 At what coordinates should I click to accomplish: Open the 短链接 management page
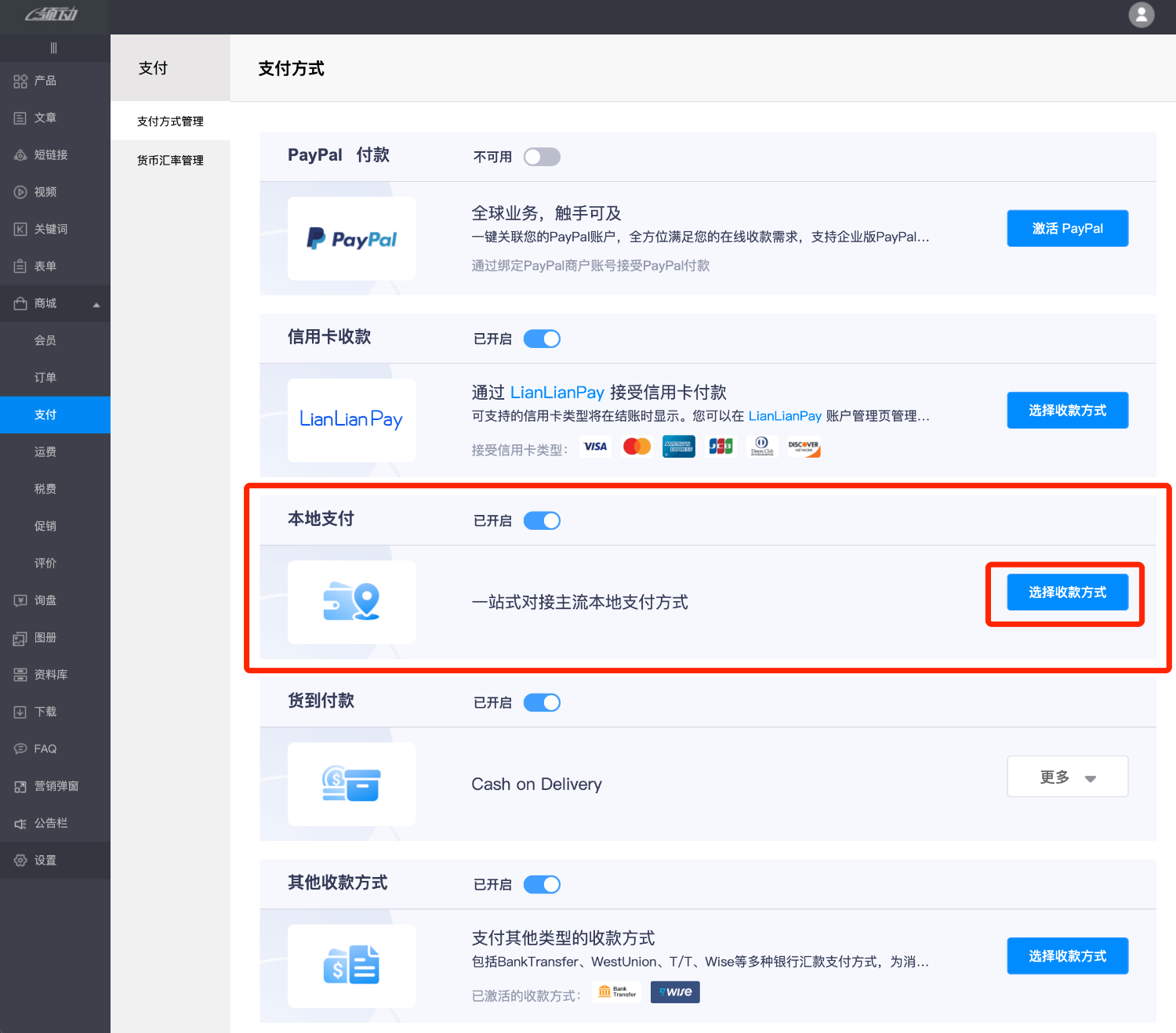click(x=49, y=154)
